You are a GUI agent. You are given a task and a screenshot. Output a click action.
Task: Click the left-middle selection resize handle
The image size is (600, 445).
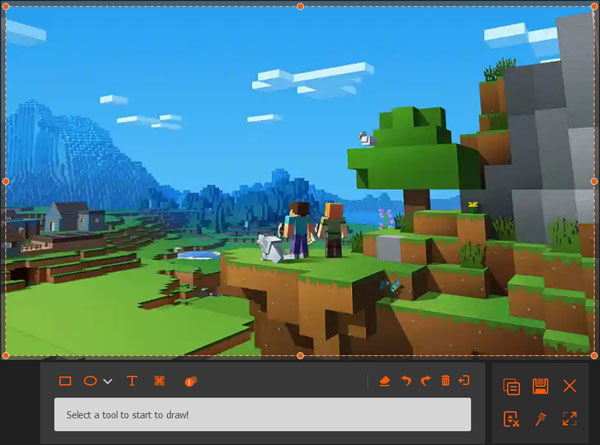tap(6, 181)
